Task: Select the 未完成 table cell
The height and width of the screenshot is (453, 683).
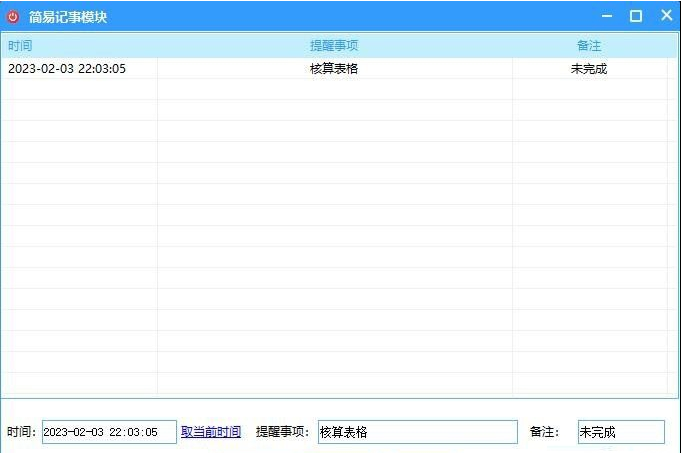Action: (x=589, y=68)
